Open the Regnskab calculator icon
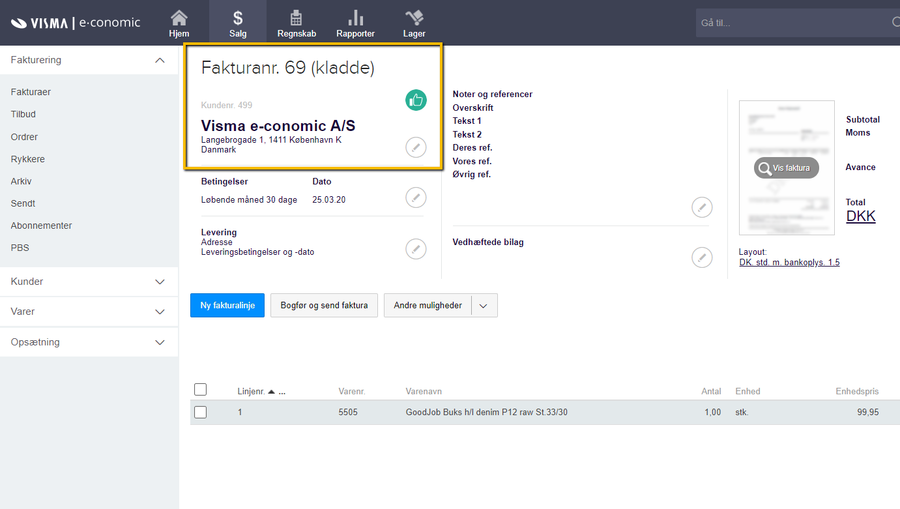This screenshot has width=900, height=509. point(296,23)
